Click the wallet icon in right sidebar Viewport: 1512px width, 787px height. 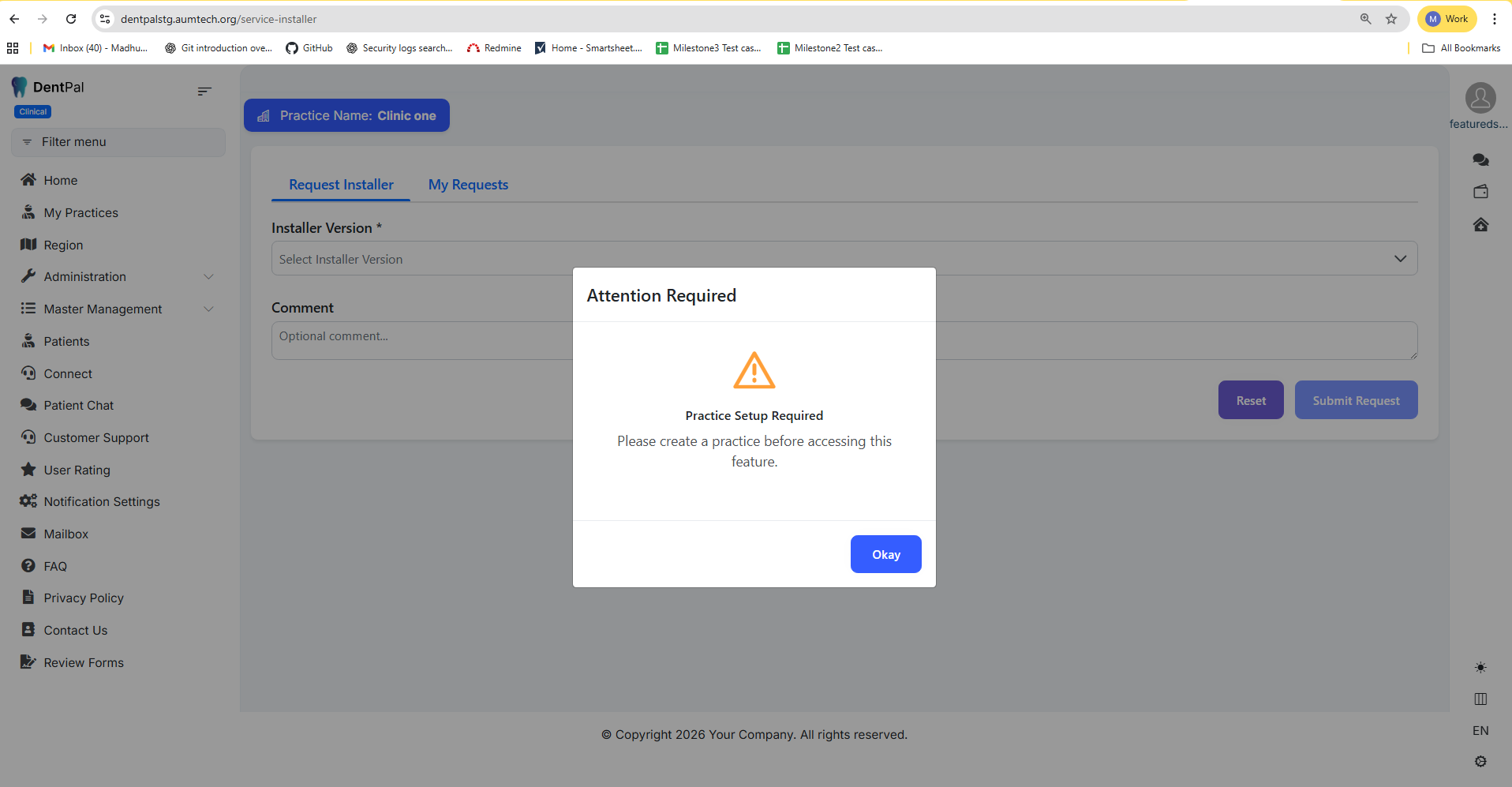(x=1480, y=192)
